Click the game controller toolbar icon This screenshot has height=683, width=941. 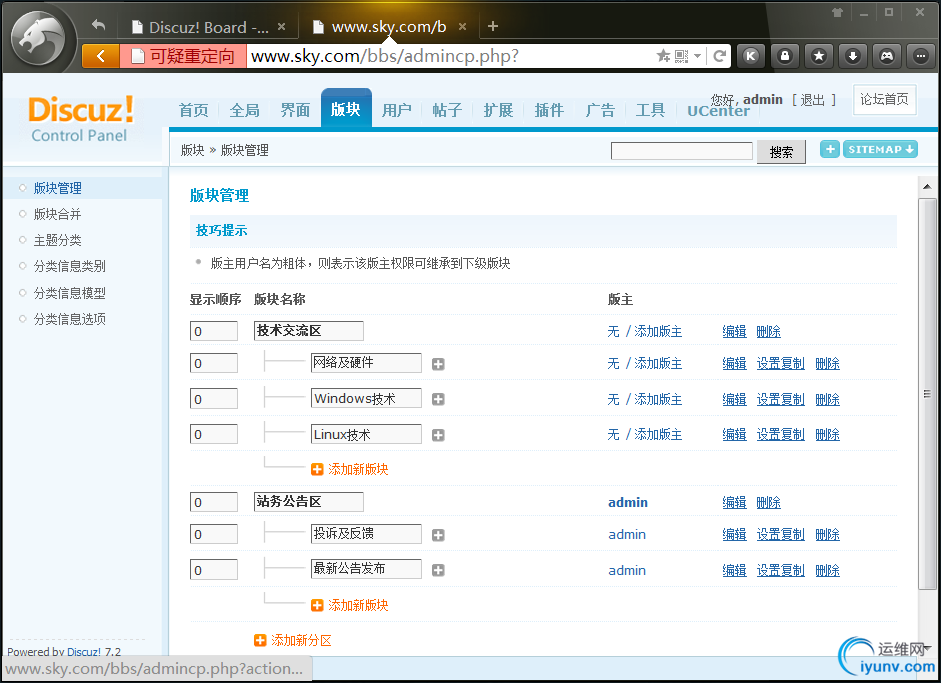point(886,56)
